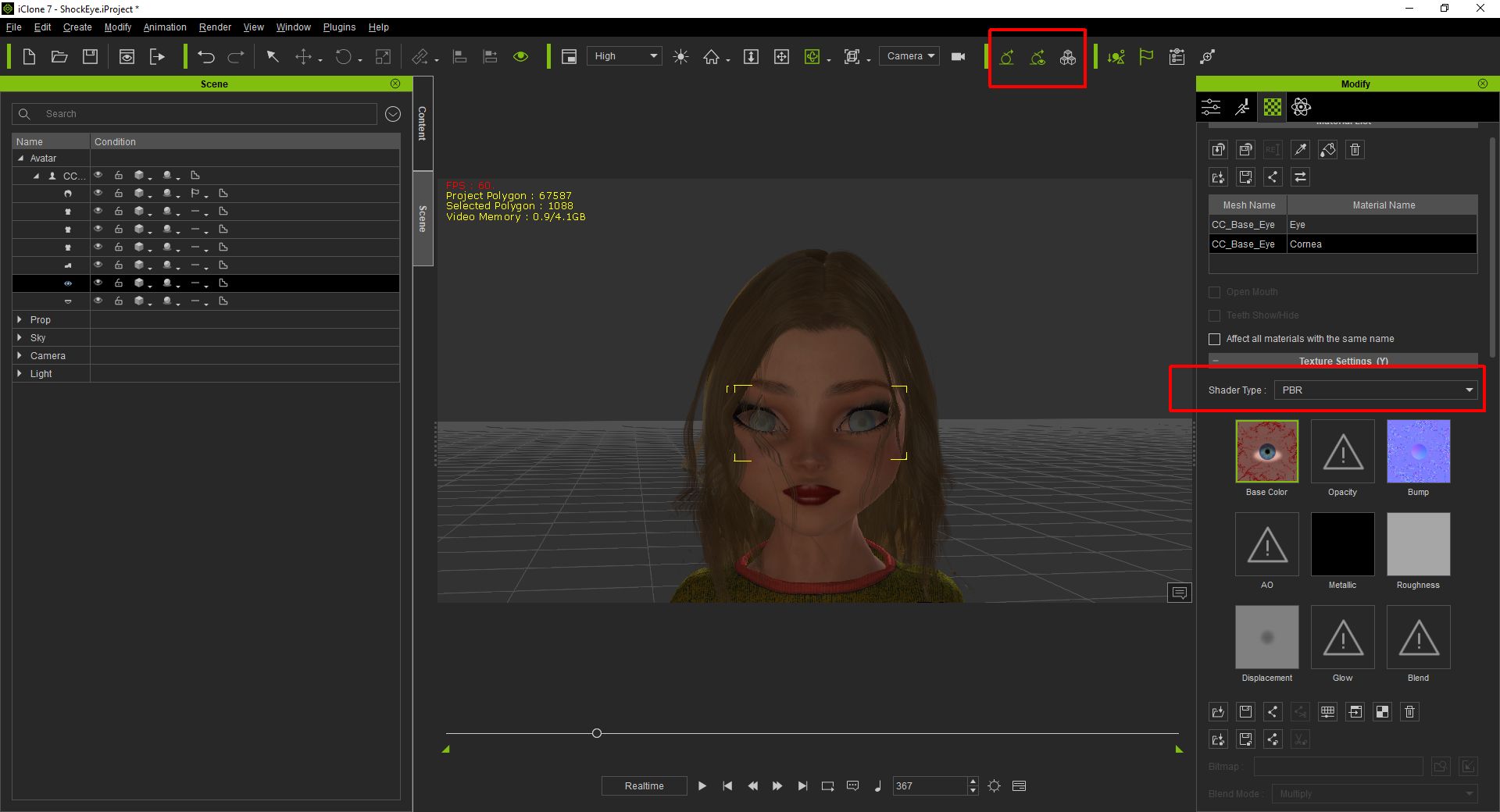Viewport: 1500px width, 812px height.
Task: Open the Camera selection dropdown
Action: tap(909, 56)
